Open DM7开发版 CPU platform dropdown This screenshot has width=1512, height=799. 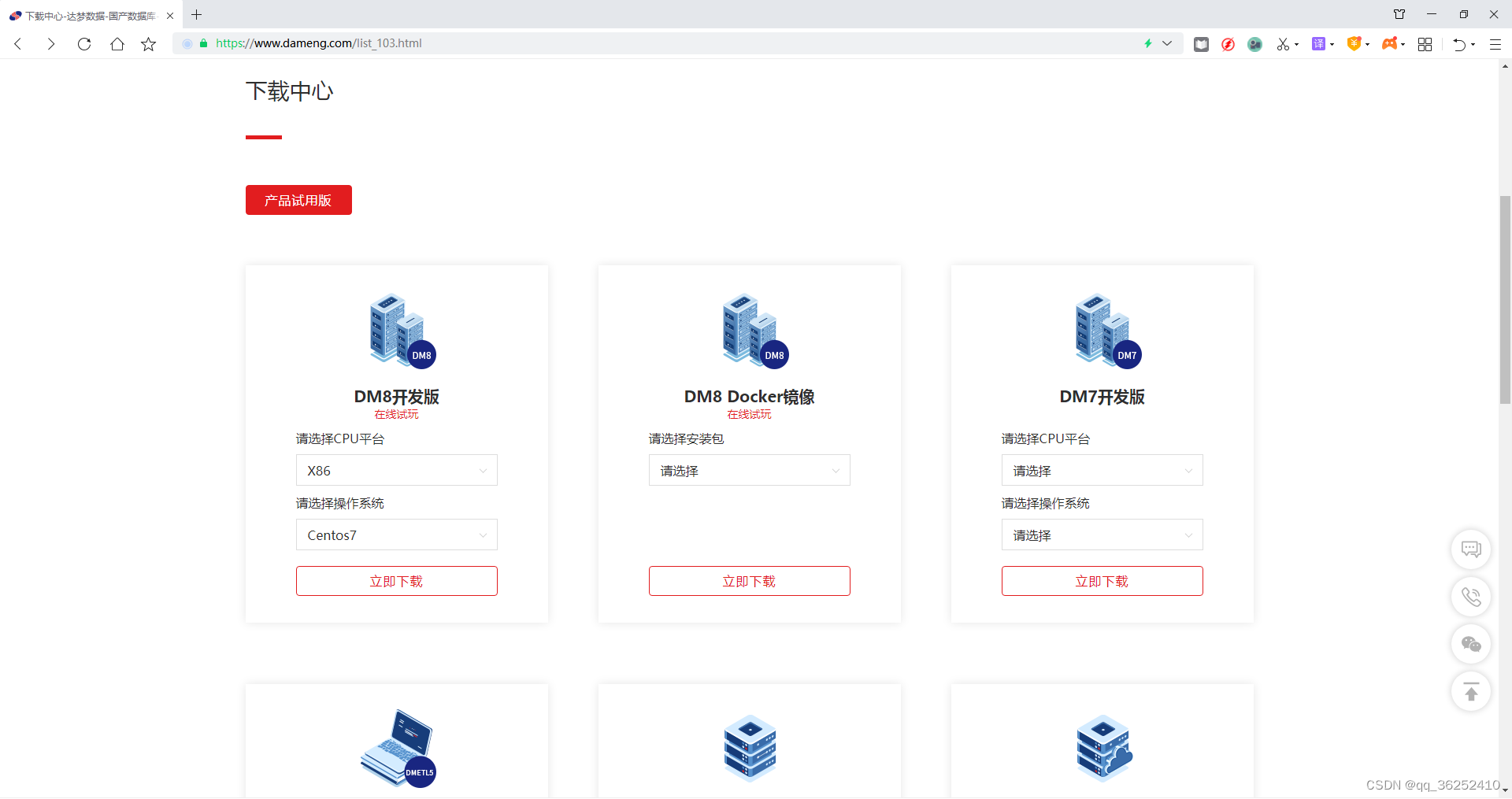click(1102, 470)
